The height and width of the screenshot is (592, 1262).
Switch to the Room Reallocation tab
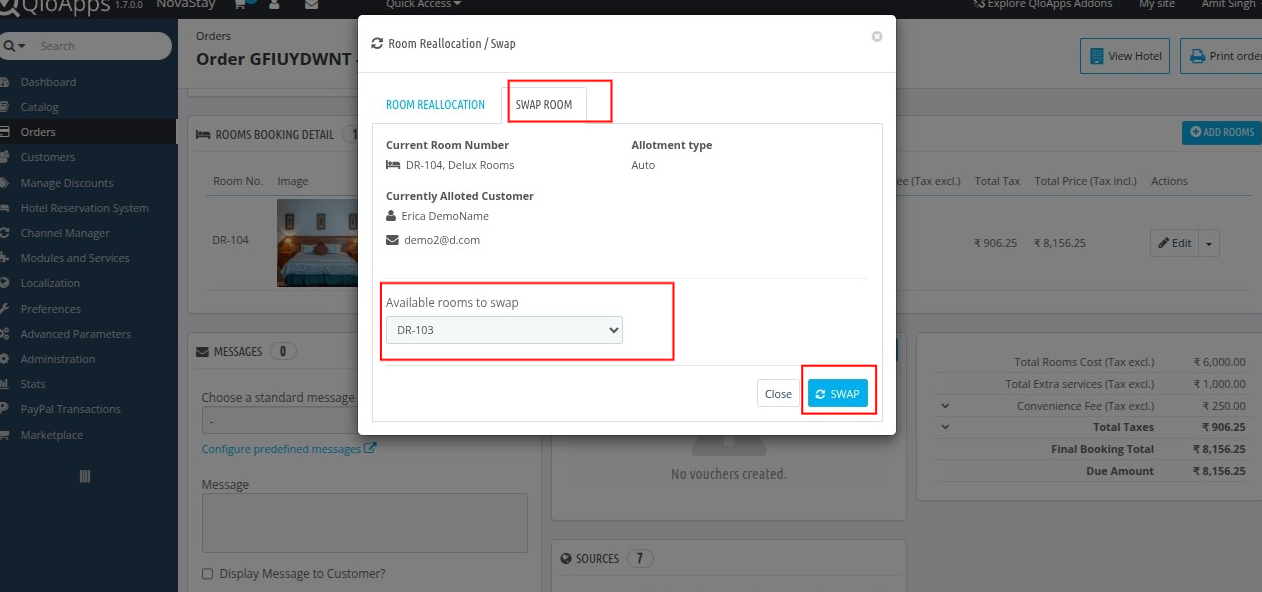click(435, 105)
